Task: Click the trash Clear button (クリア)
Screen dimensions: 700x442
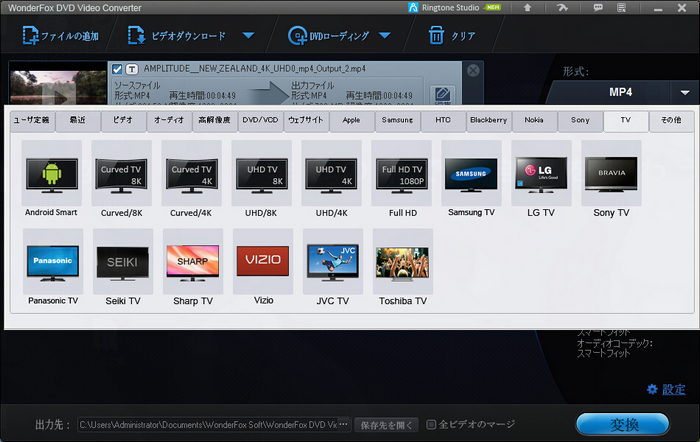Action: point(452,36)
